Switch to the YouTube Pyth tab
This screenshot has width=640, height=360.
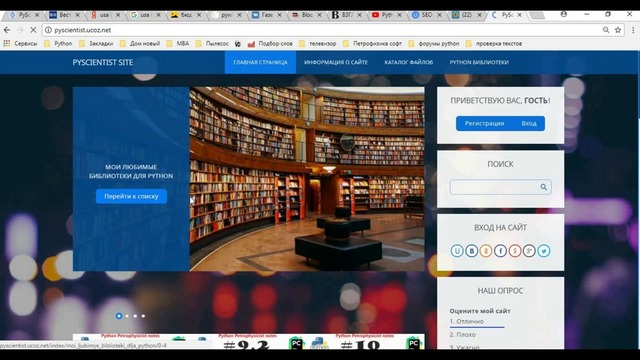(x=386, y=15)
